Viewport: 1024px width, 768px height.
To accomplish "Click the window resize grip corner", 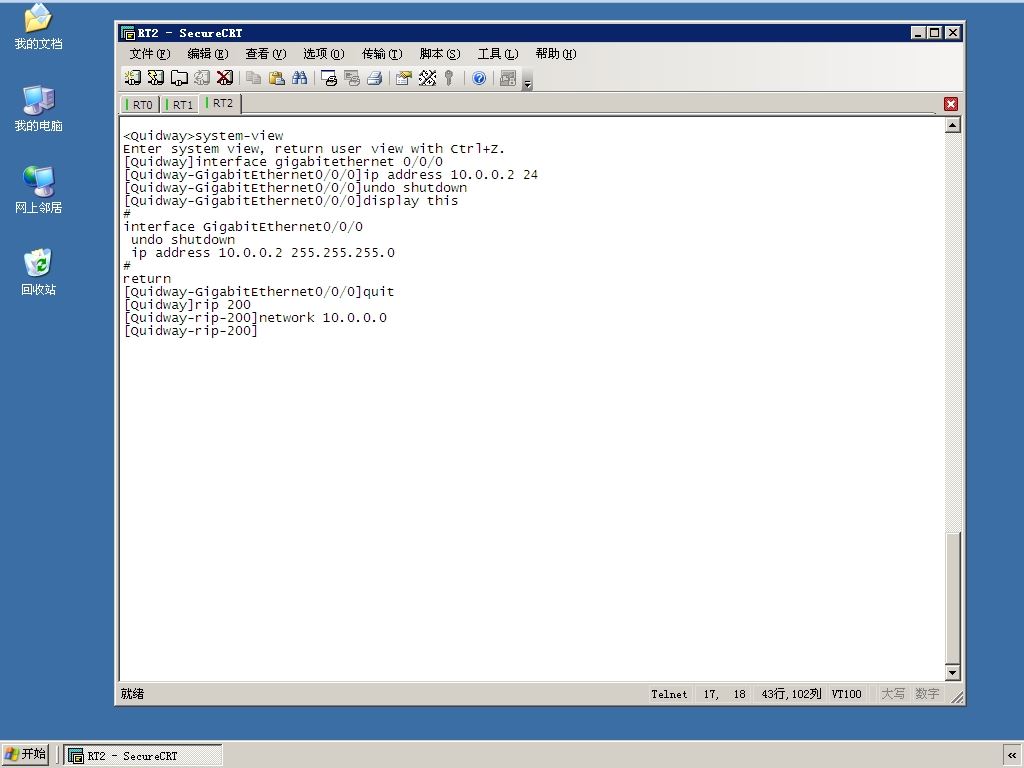I will click(x=957, y=697).
